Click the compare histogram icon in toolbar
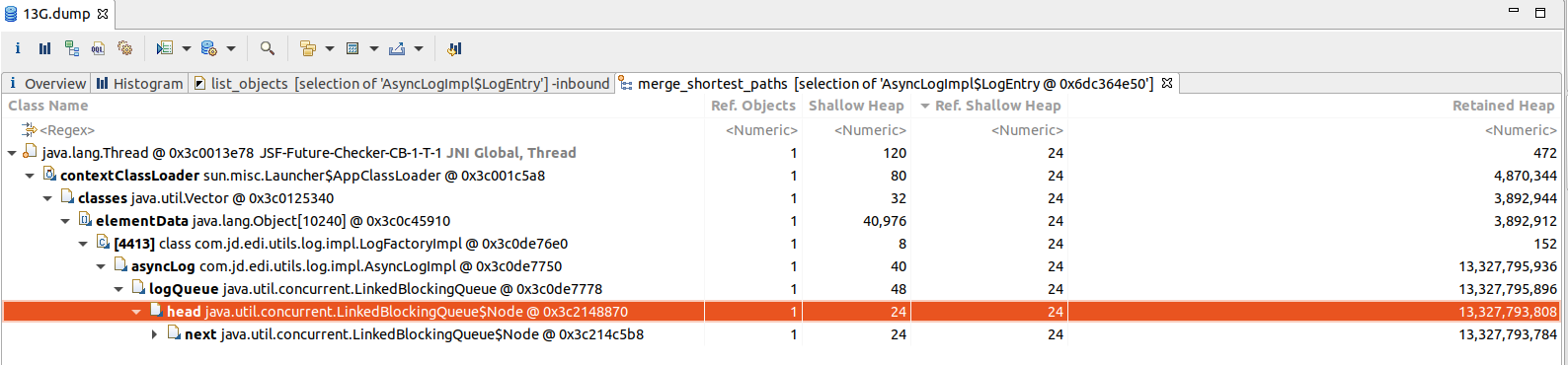Image resolution: width=1568 pixels, height=365 pixels. 454,47
